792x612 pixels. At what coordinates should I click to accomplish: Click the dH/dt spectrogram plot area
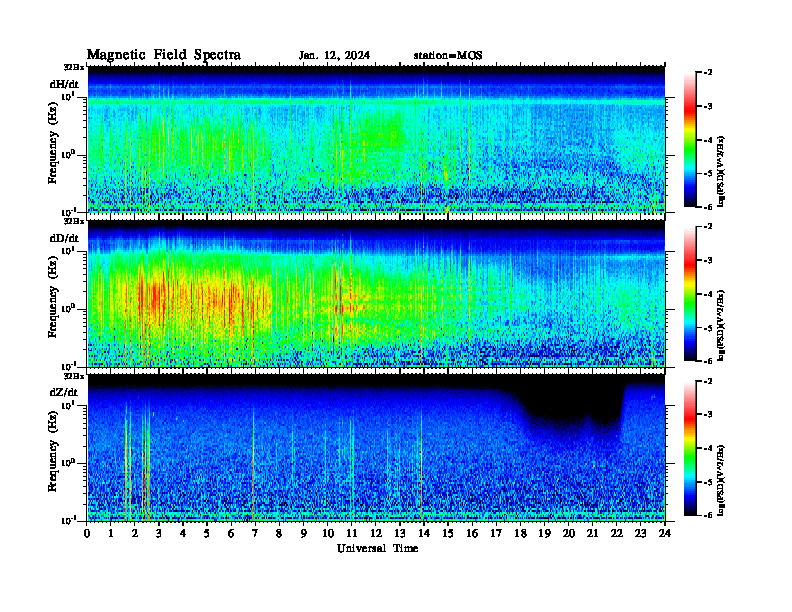click(x=376, y=139)
